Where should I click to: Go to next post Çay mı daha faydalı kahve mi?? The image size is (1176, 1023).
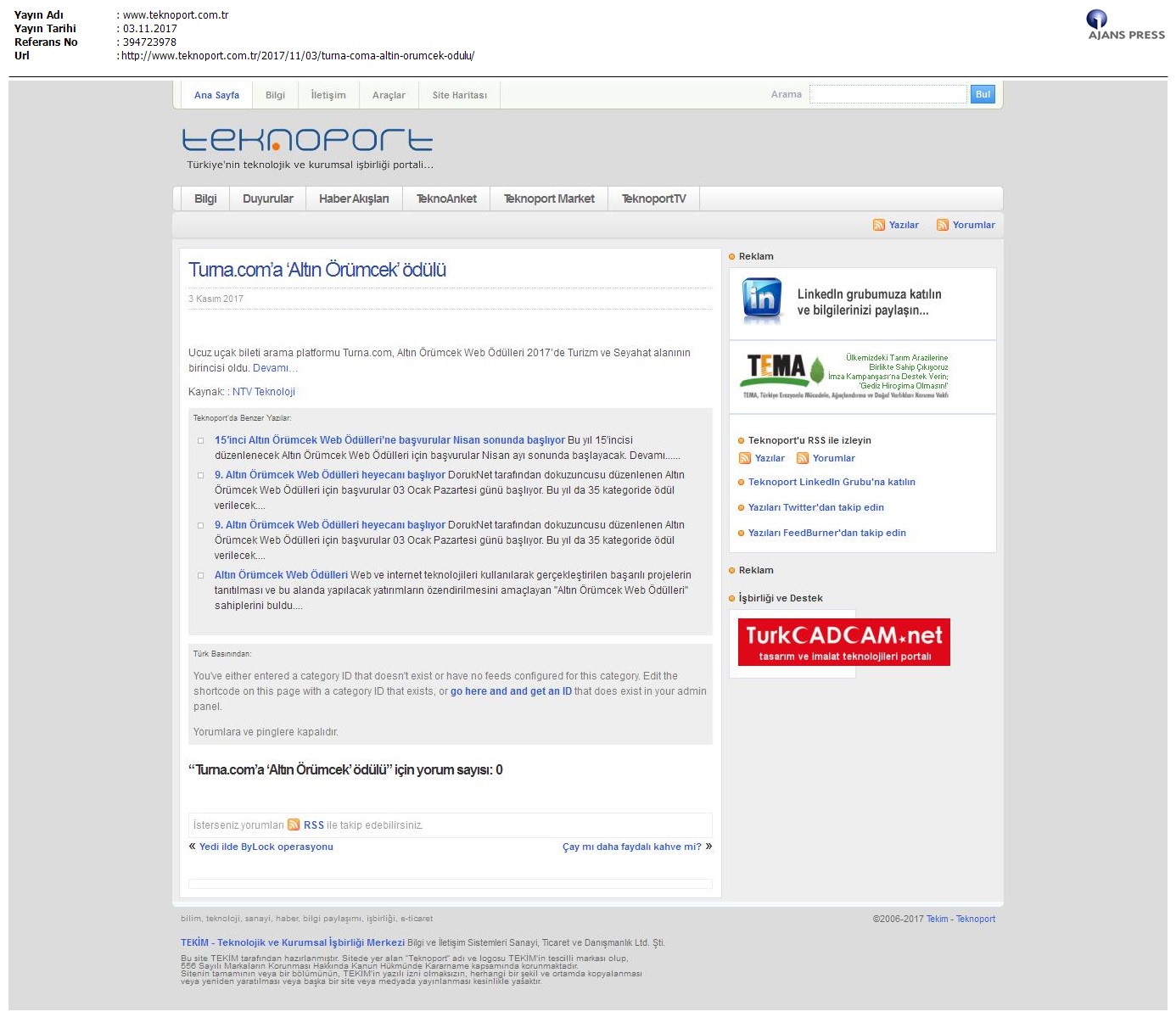(x=631, y=847)
